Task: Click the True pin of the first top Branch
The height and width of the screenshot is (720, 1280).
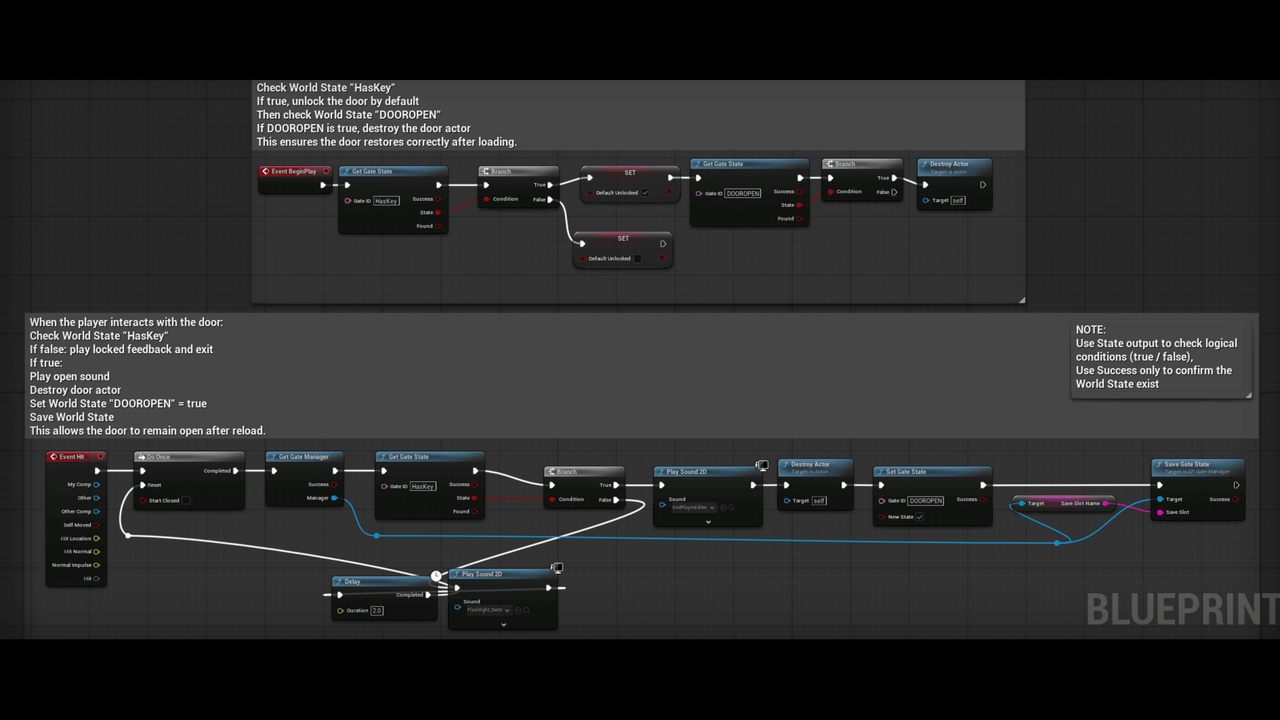Action: [550, 185]
